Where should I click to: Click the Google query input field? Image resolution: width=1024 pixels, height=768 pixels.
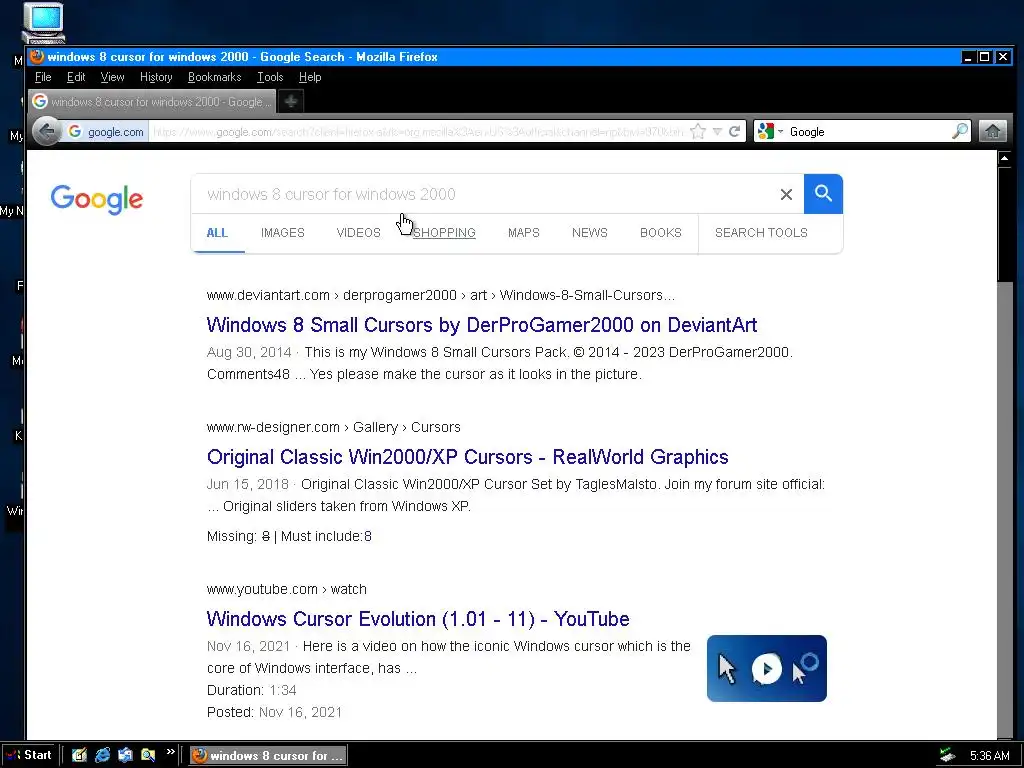click(483, 194)
